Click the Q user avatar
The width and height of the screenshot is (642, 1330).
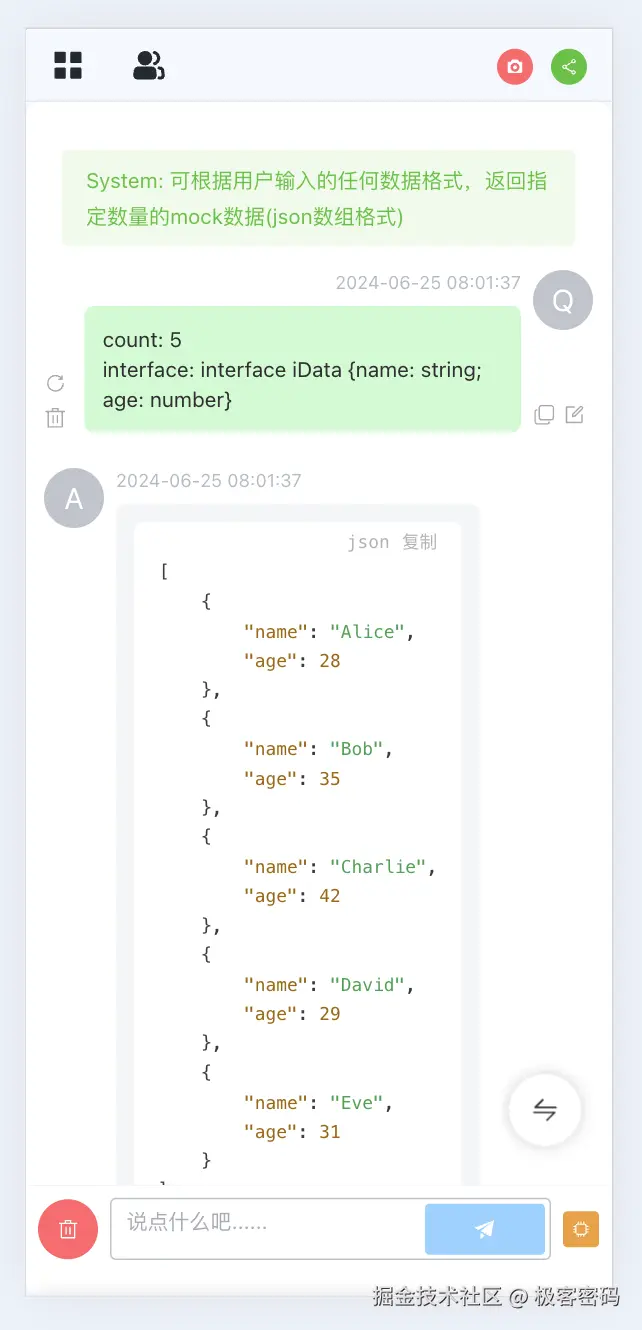click(x=562, y=300)
